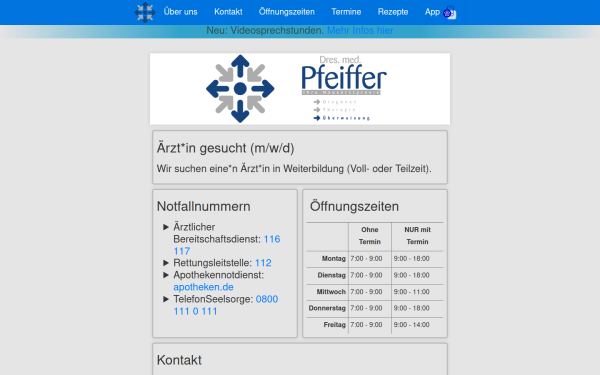Screen dimensions: 600x375
Task: Follow the 'Mehr Infos hier' link
Action: 360,30
